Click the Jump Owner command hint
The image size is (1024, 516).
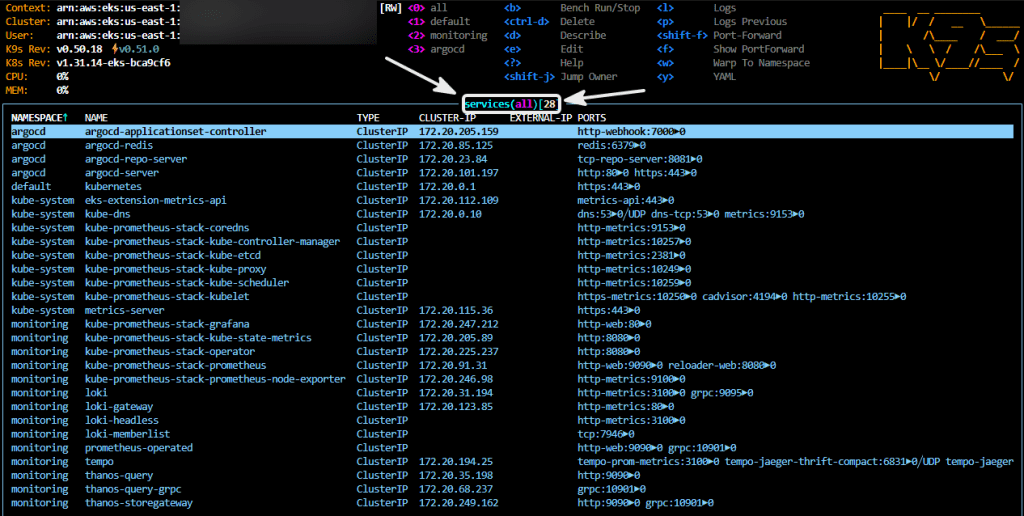tap(588, 76)
